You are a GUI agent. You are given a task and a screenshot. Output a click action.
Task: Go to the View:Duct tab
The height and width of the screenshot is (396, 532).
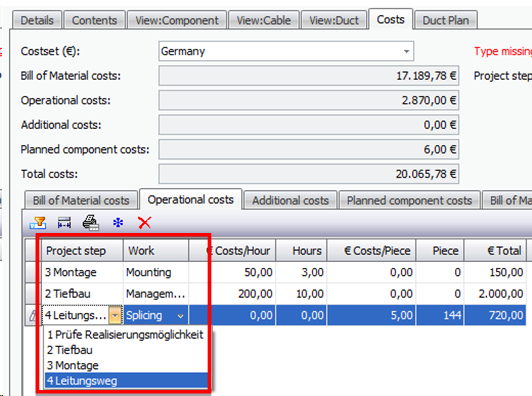(x=334, y=20)
